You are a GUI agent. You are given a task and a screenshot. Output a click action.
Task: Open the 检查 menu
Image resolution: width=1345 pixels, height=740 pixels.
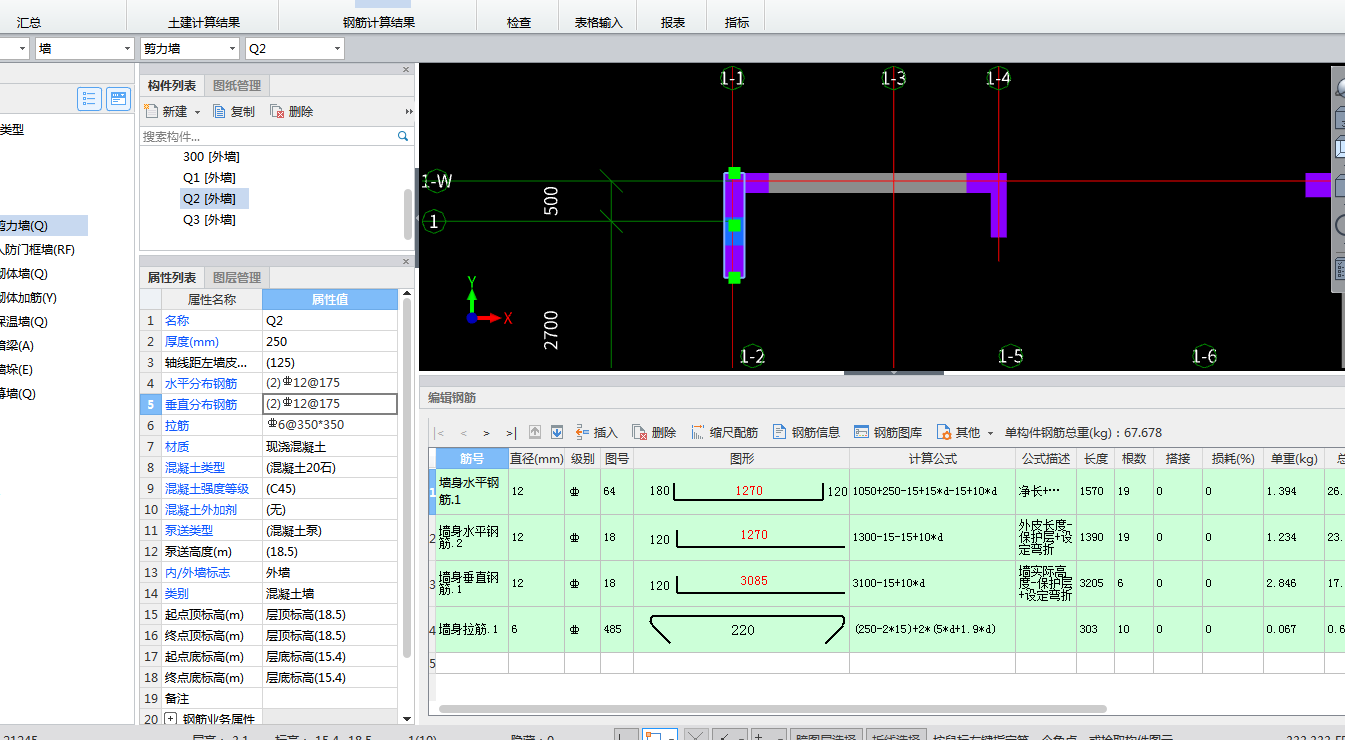coord(519,22)
